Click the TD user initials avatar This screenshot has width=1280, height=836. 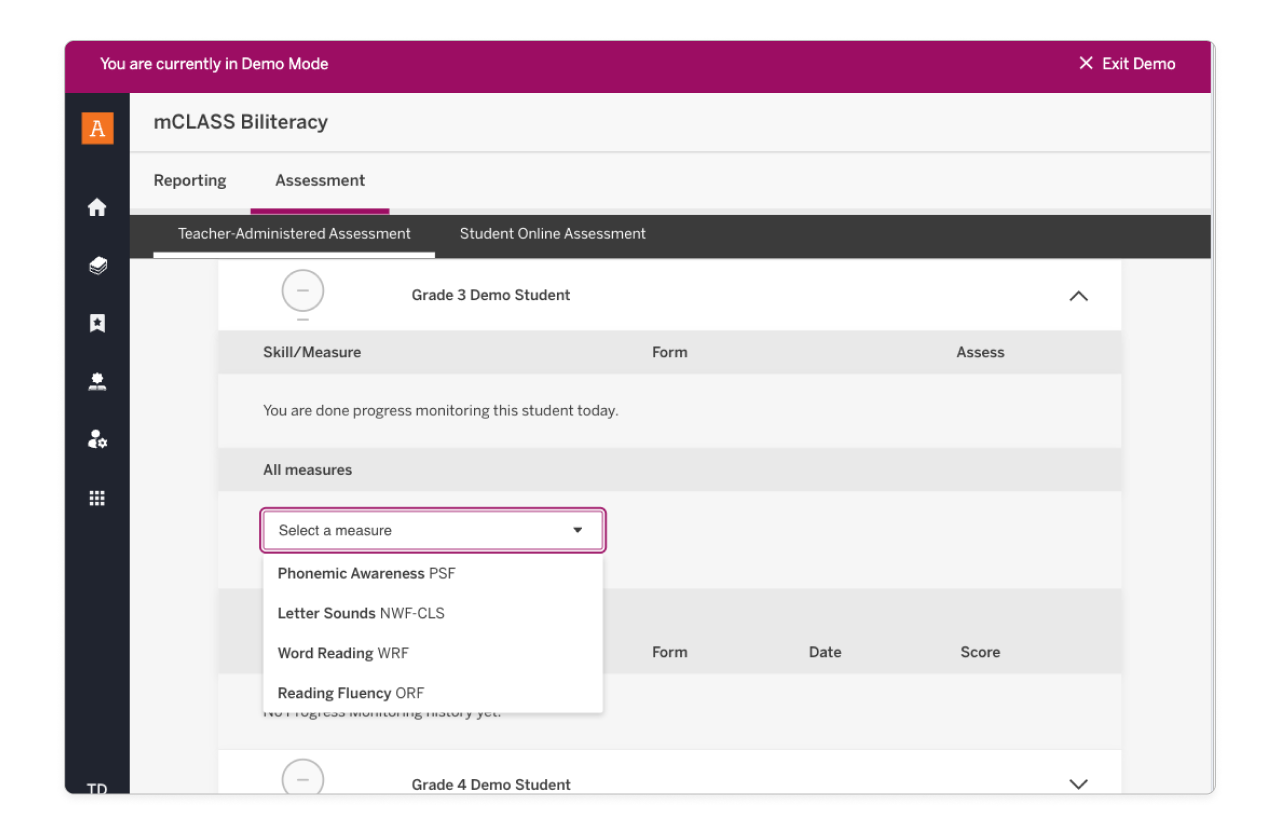(97, 788)
